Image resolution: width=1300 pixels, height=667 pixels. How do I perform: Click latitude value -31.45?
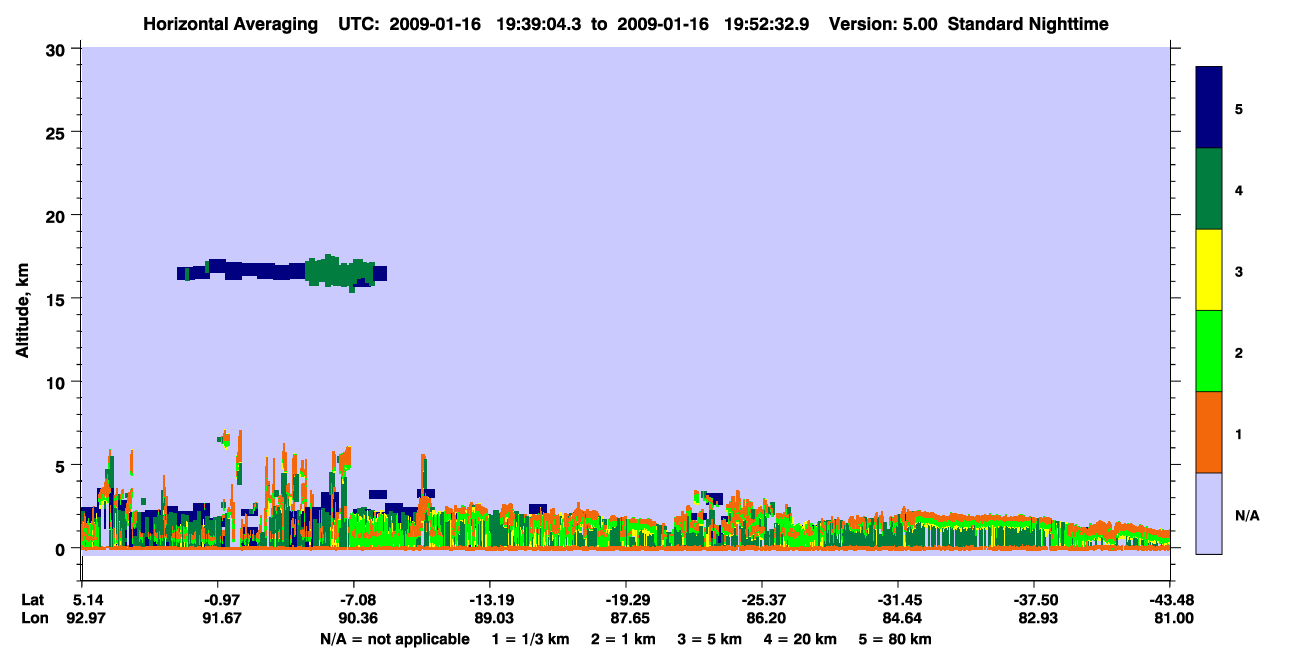(x=897, y=599)
